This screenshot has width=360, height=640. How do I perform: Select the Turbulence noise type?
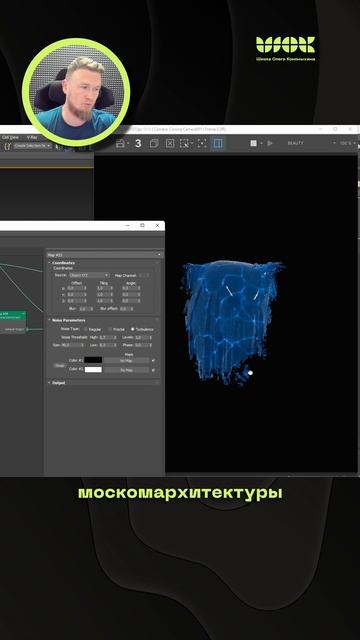pos(142,329)
